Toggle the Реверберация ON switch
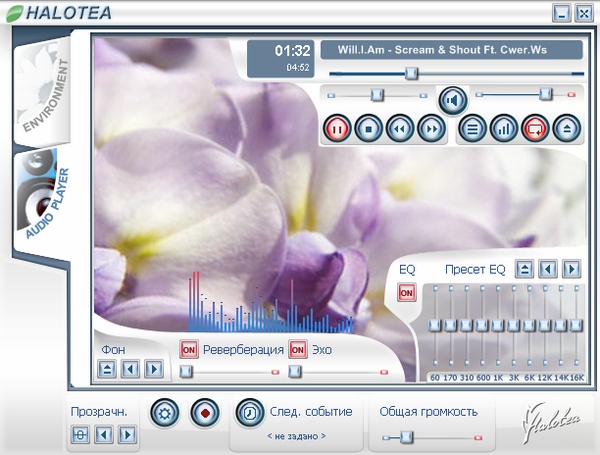Viewport: 600px width, 455px height. (189, 350)
